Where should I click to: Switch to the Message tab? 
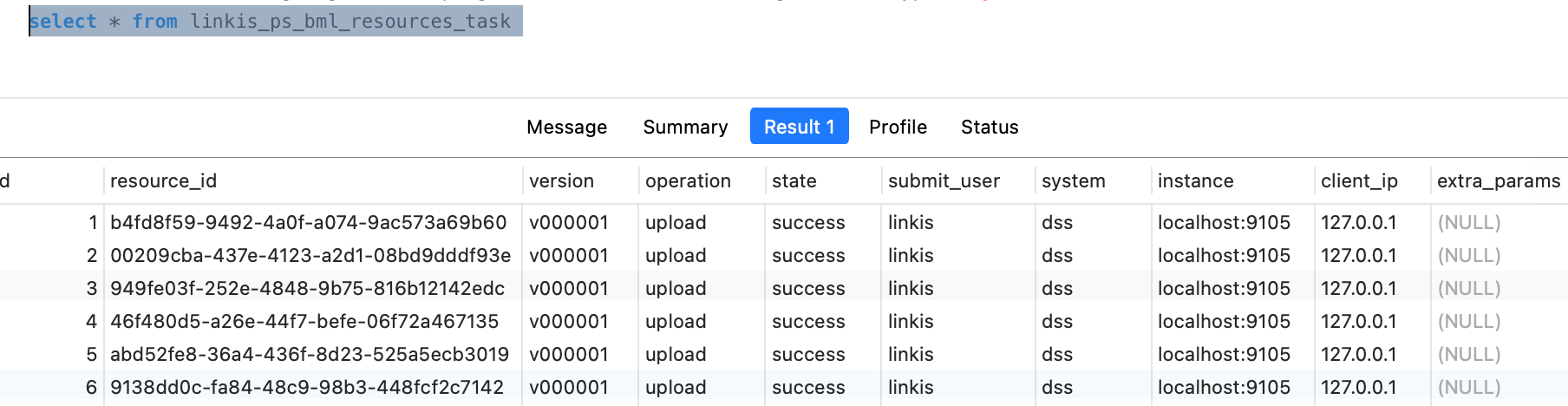(x=566, y=127)
